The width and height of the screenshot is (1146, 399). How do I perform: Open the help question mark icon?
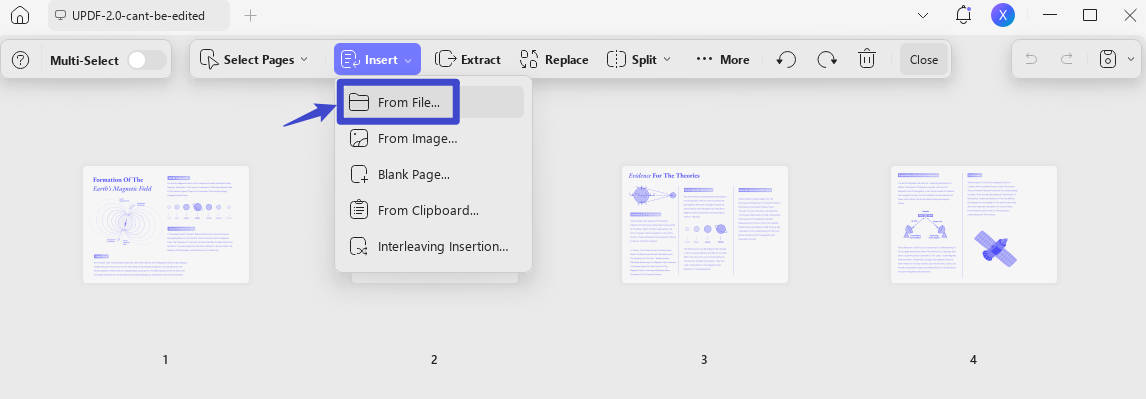pyautogui.click(x=21, y=60)
